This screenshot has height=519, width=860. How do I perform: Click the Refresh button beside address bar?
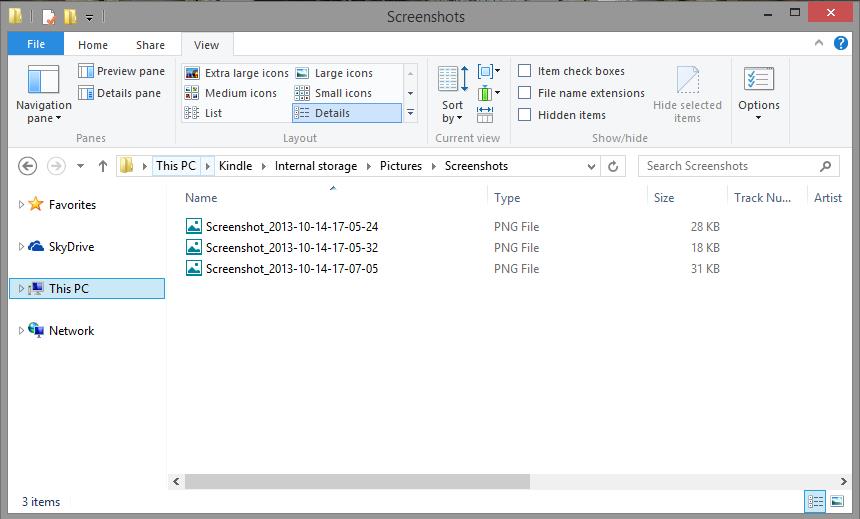tap(614, 166)
